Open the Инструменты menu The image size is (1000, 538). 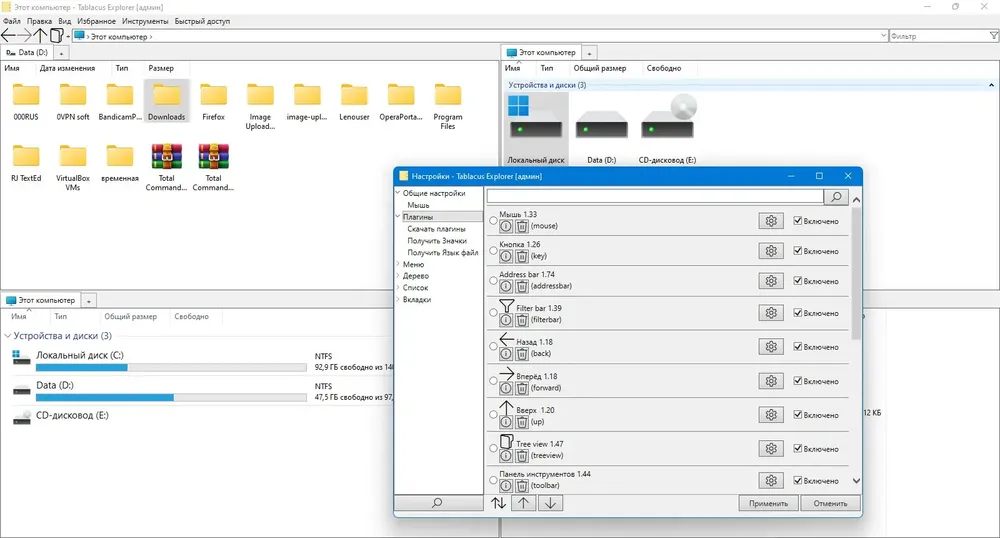pos(145,21)
